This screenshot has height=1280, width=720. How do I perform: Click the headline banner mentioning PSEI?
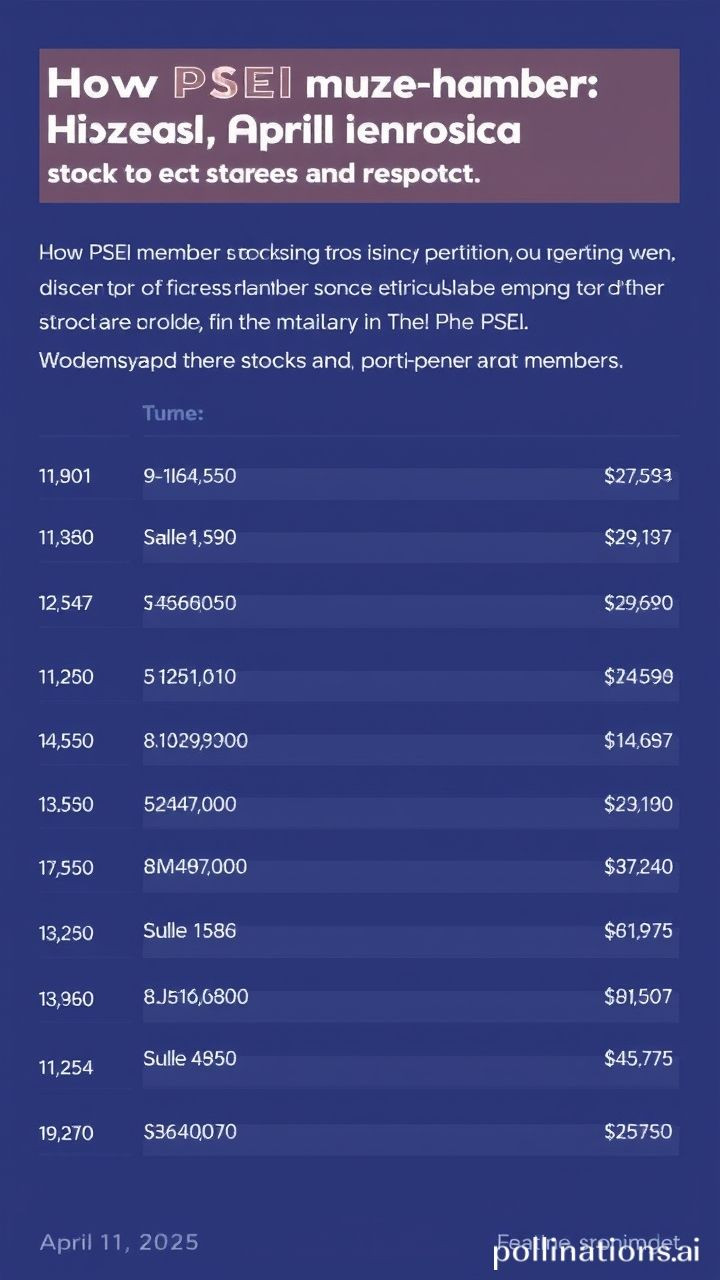(x=359, y=126)
